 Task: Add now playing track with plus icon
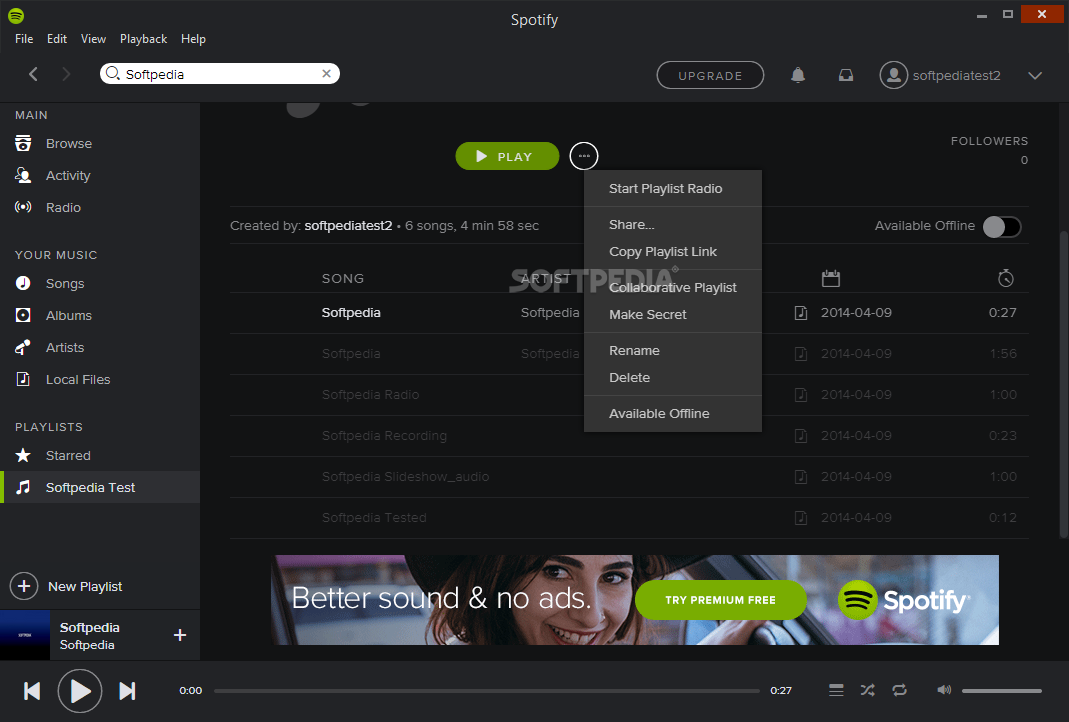pyautogui.click(x=180, y=635)
